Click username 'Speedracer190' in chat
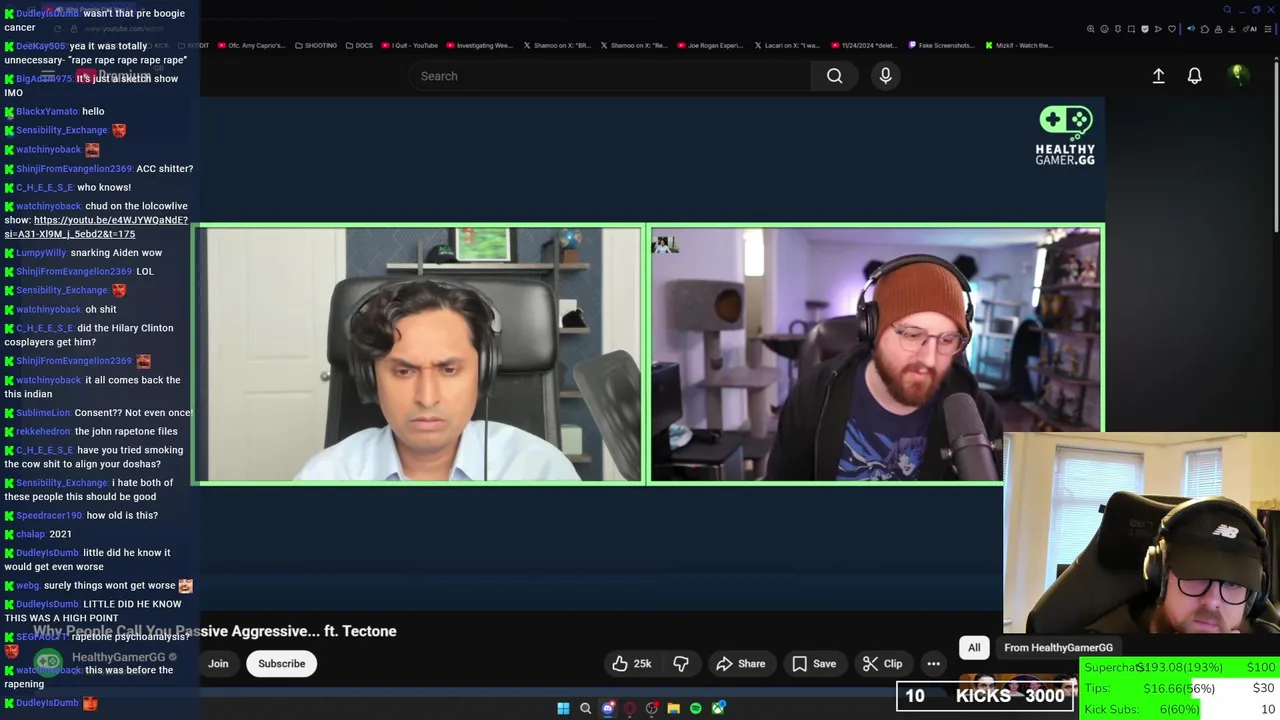 tap(49, 516)
